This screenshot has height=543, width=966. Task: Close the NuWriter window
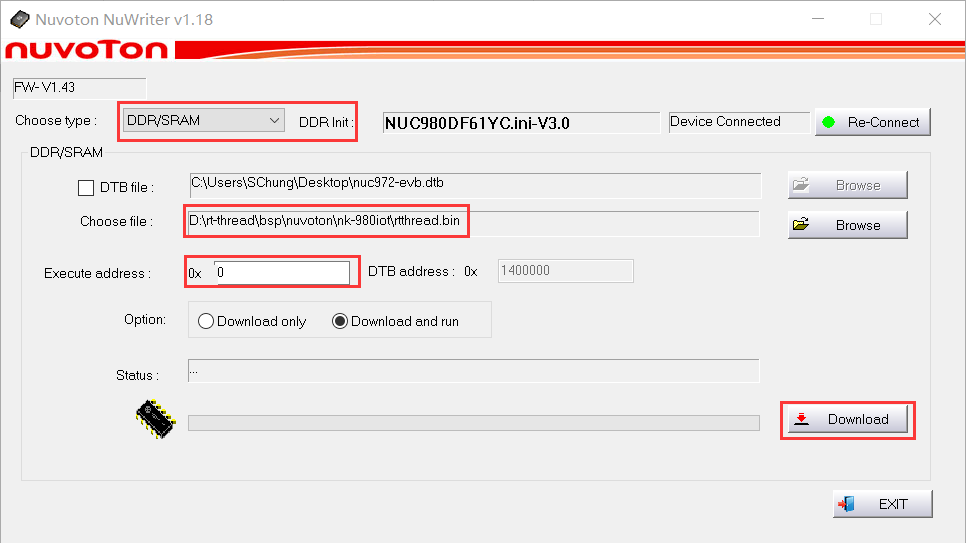click(935, 20)
